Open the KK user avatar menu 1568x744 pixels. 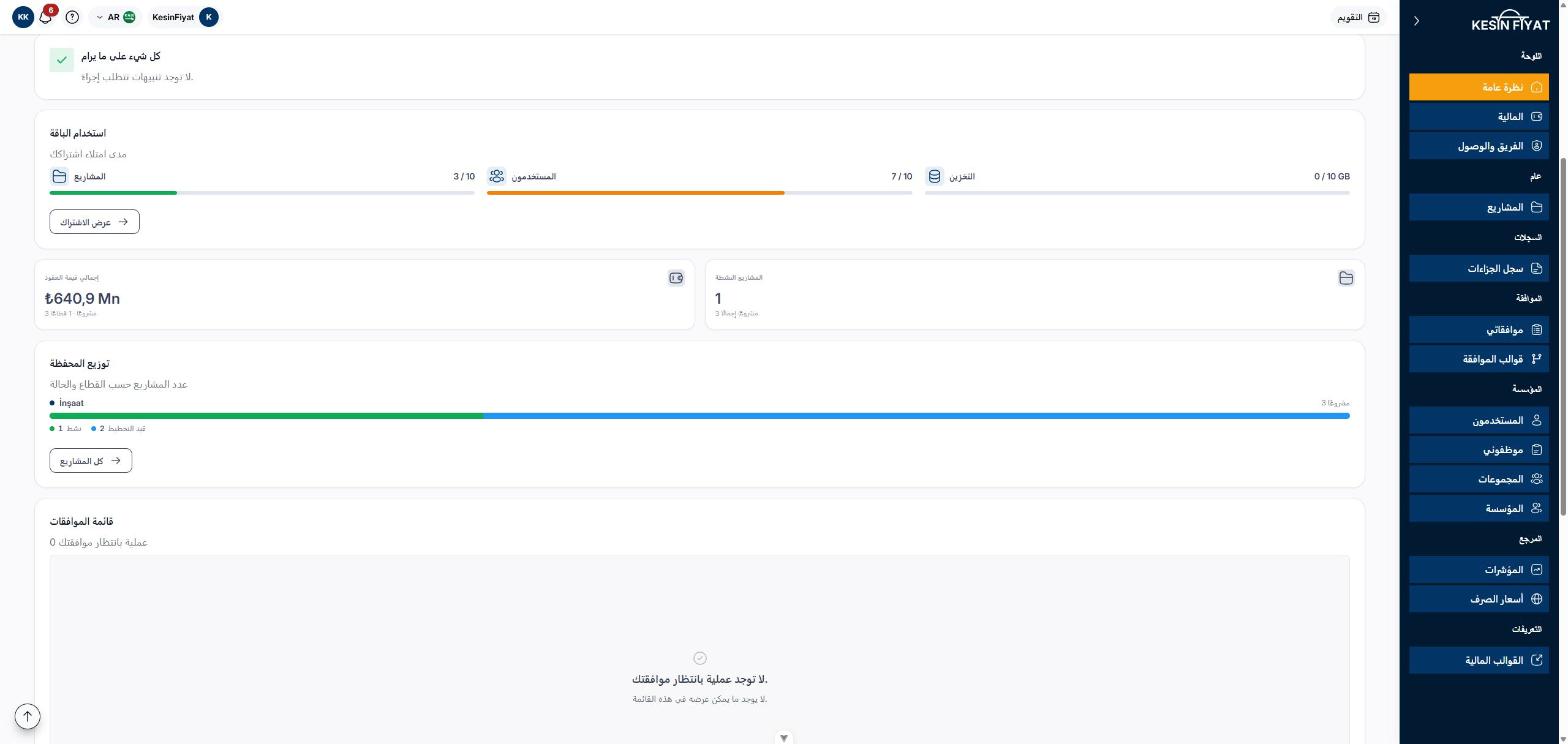[x=23, y=17]
